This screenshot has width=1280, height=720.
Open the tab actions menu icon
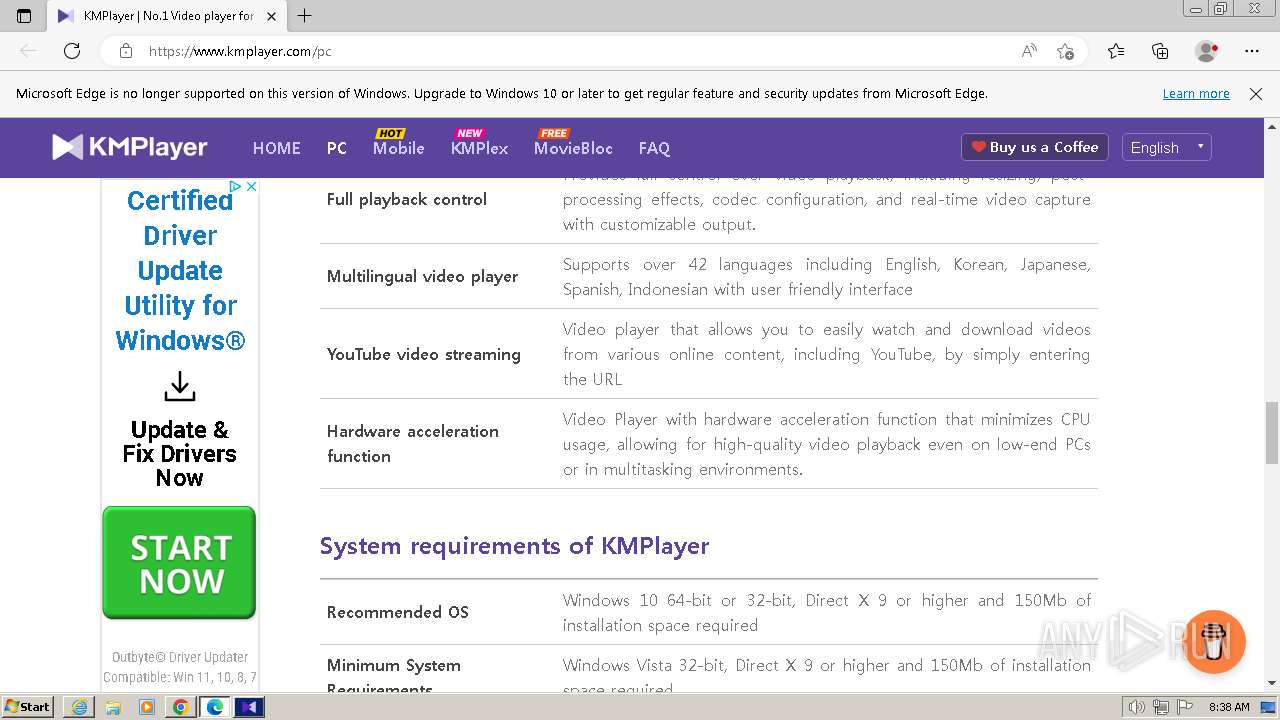[24, 16]
